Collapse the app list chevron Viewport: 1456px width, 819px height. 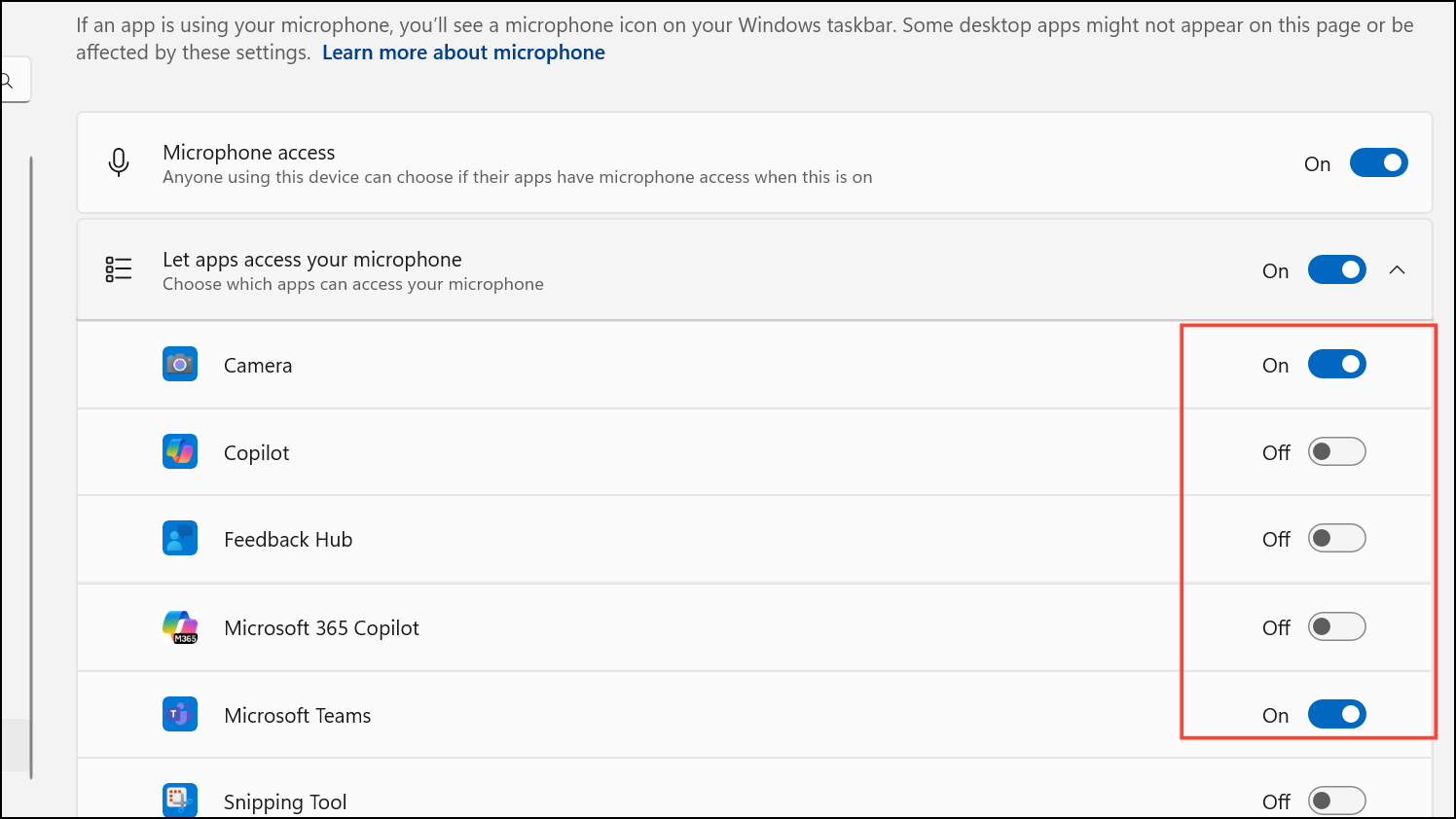click(x=1398, y=270)
